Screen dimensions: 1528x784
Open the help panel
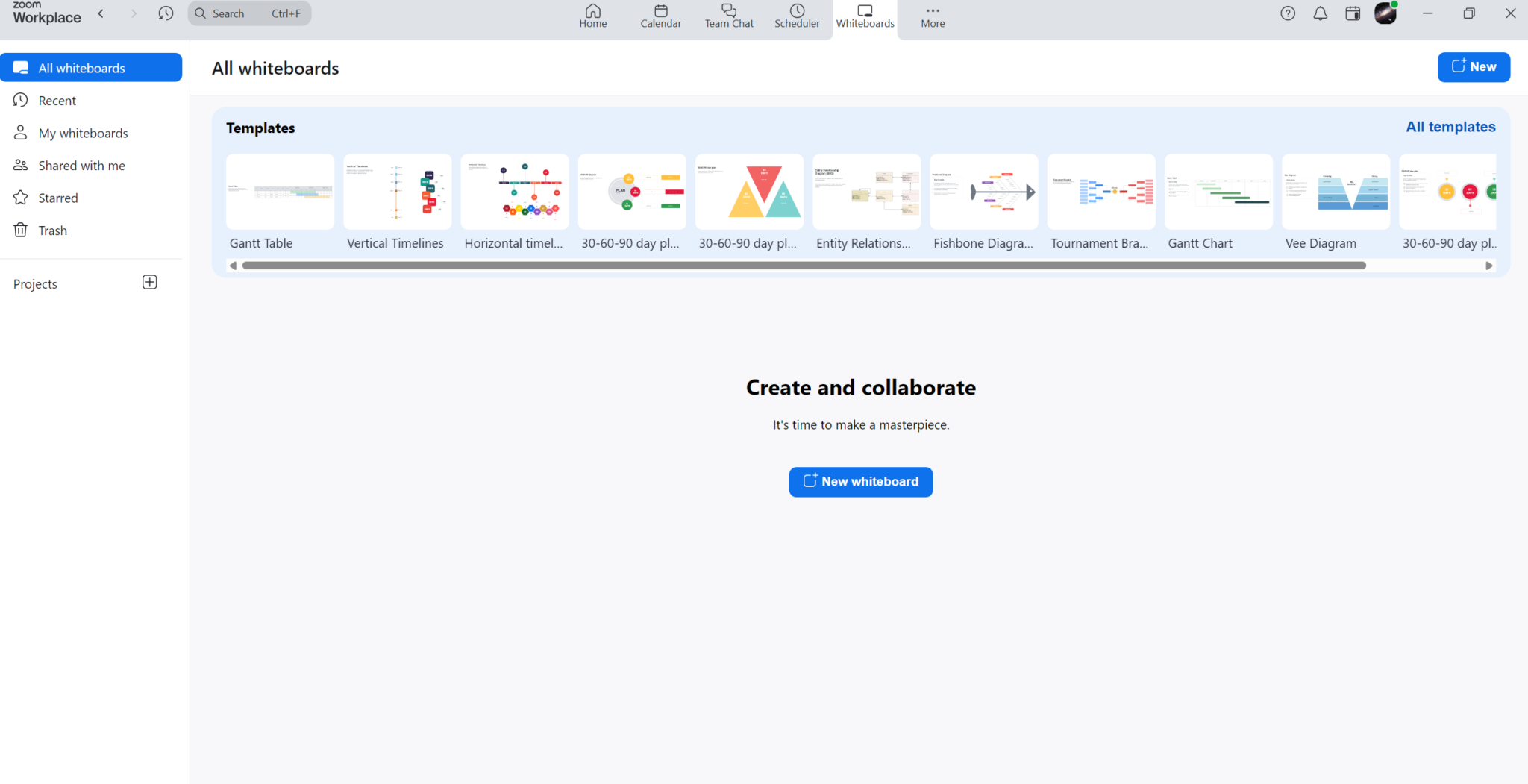point(1288,13)
